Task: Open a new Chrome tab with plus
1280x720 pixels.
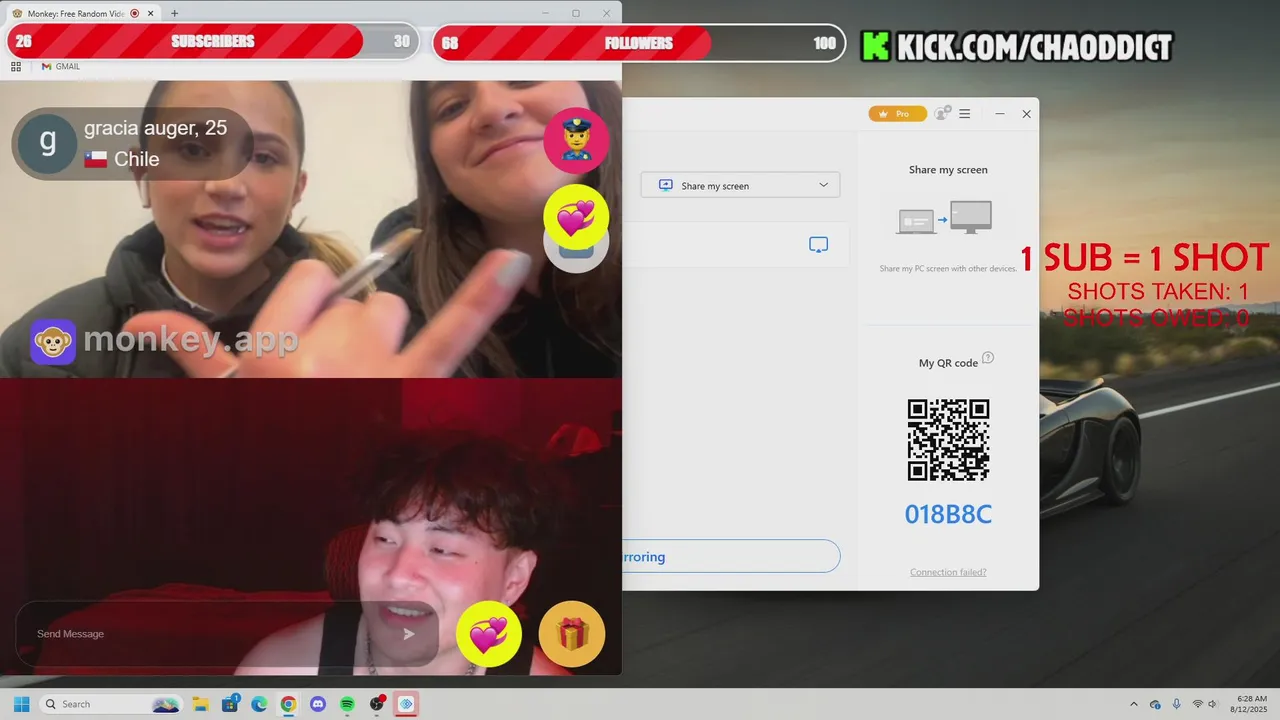Action: point(174,14)
